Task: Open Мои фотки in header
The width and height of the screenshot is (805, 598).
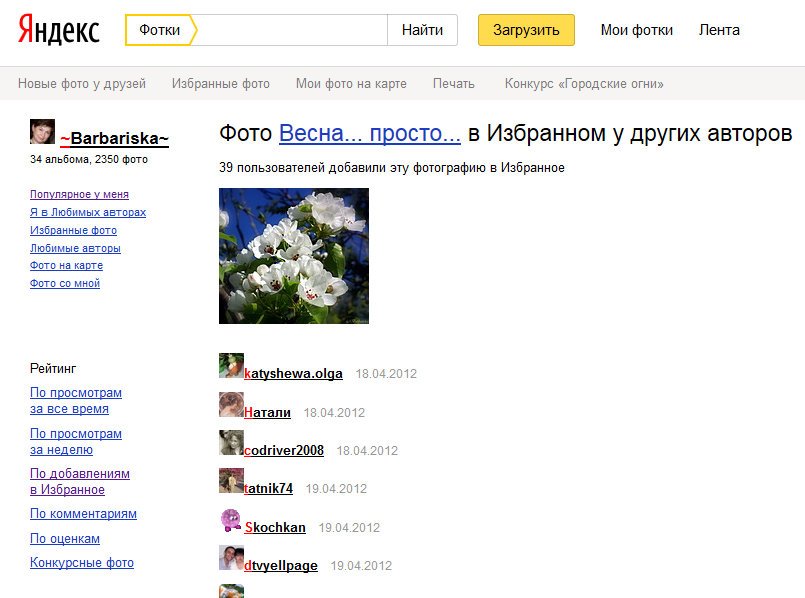Action: (637, 30)
